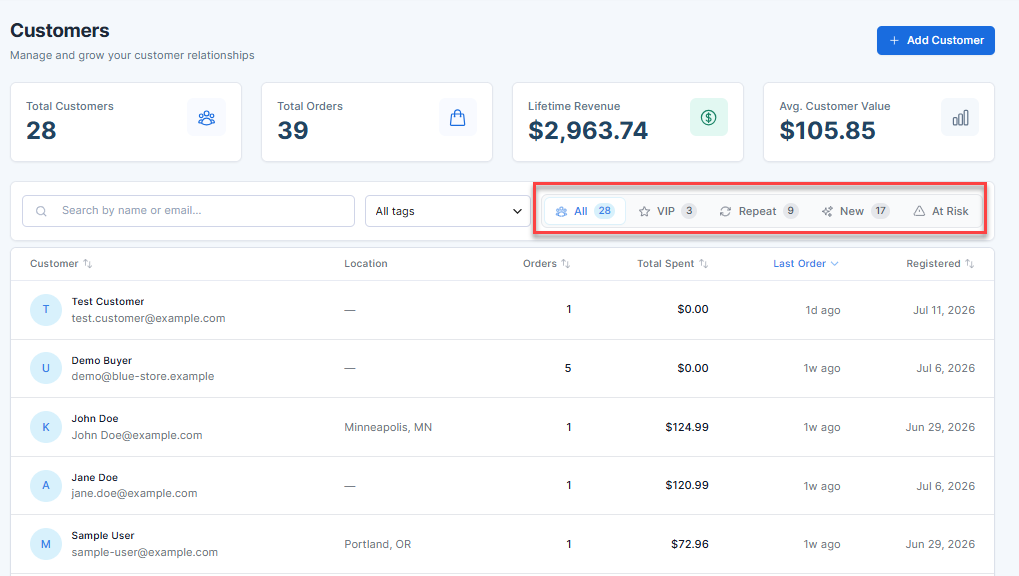The image size is (1019, 576).
Task: Click the Avg. Customer Value $105.85 figure
Action: pyautogui.click(x=827, y=131)
